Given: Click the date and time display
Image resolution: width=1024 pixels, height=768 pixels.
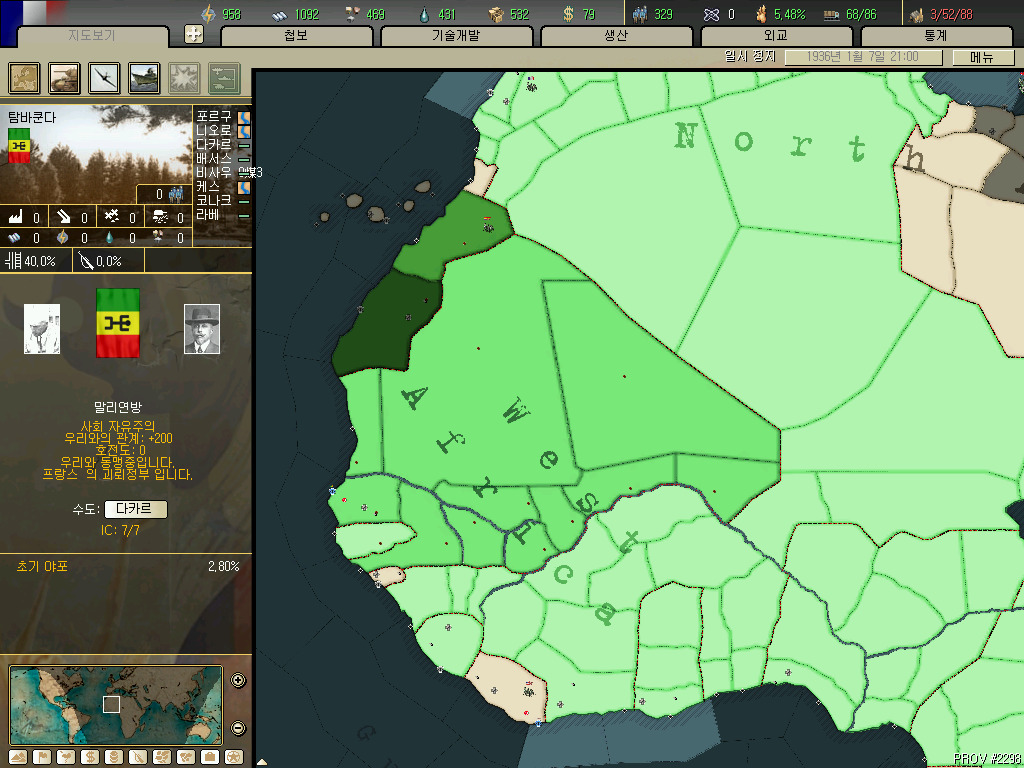Looking at the screenshot, I should tap(863, 57).
